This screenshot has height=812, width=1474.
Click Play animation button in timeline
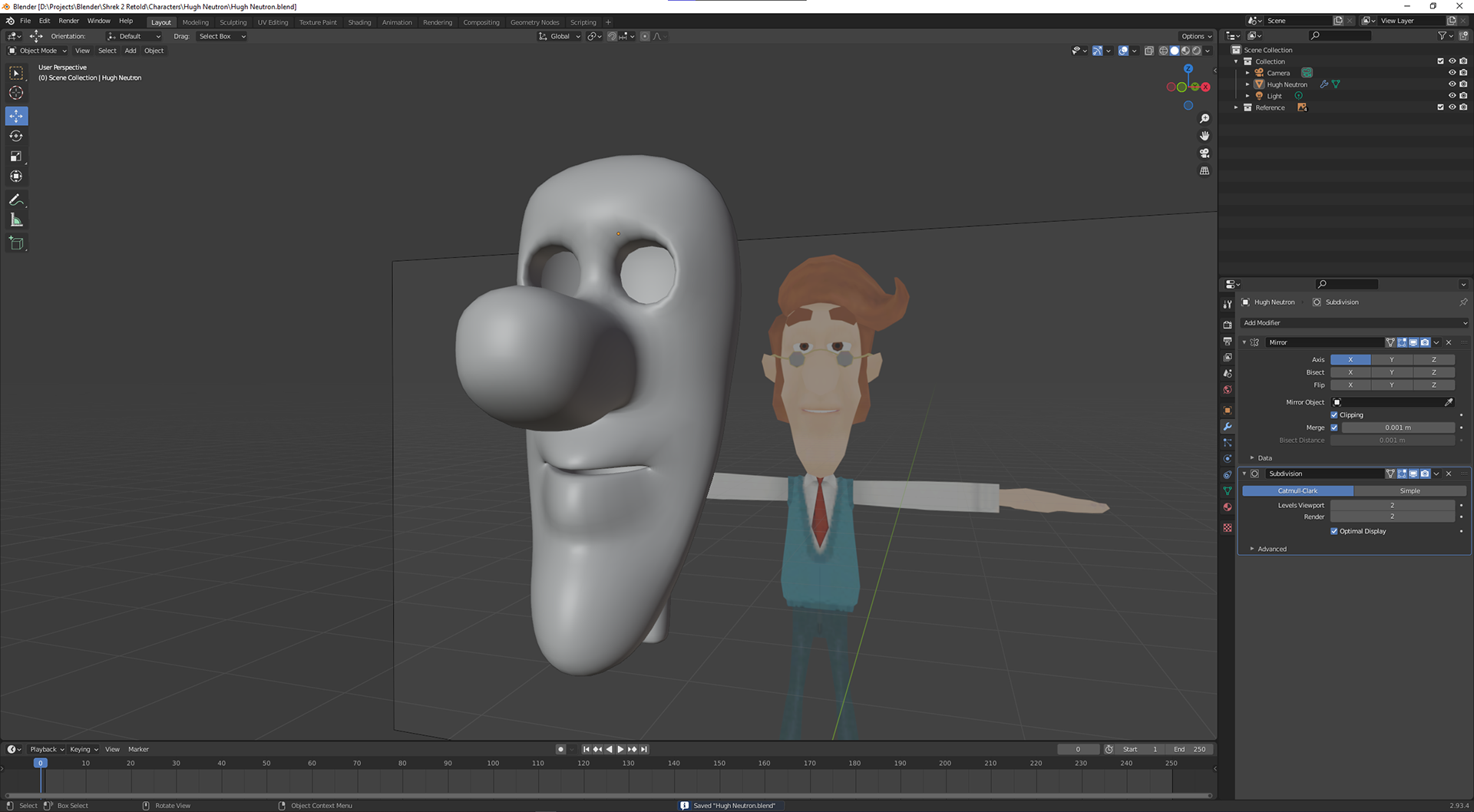point(620,749)
